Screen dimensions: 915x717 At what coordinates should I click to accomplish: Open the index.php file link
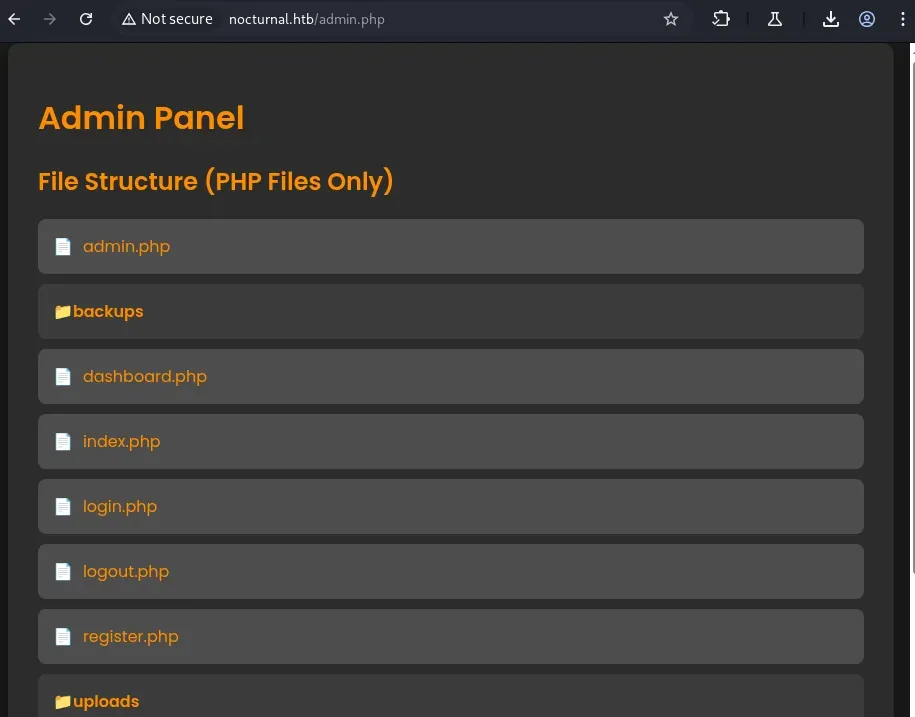[x=121, y=441]
